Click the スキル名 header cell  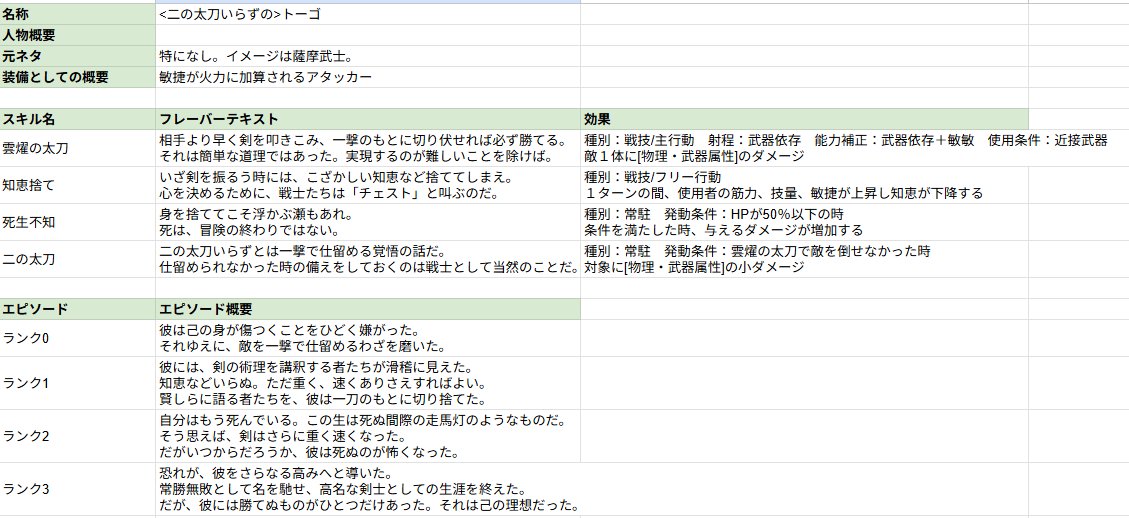point(78,119)
